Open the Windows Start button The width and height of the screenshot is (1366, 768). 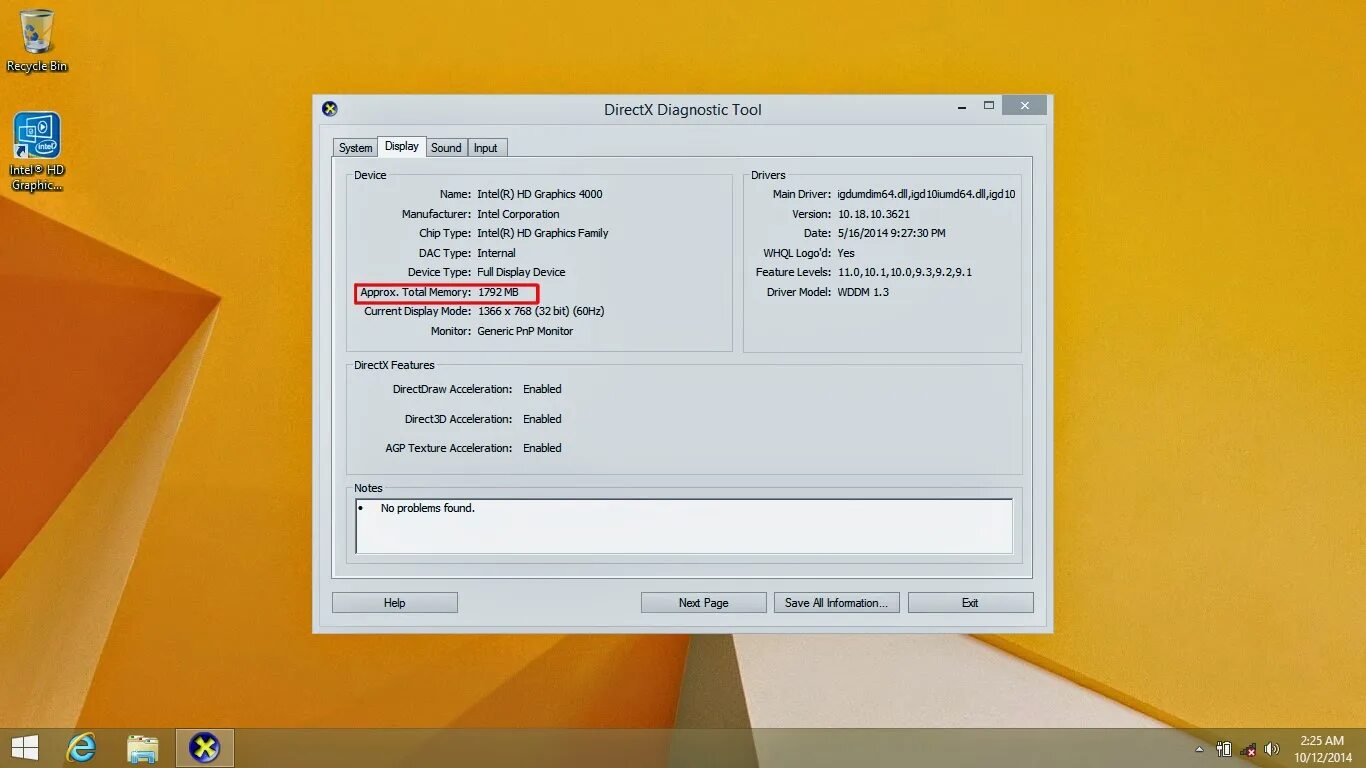[24, 748]
